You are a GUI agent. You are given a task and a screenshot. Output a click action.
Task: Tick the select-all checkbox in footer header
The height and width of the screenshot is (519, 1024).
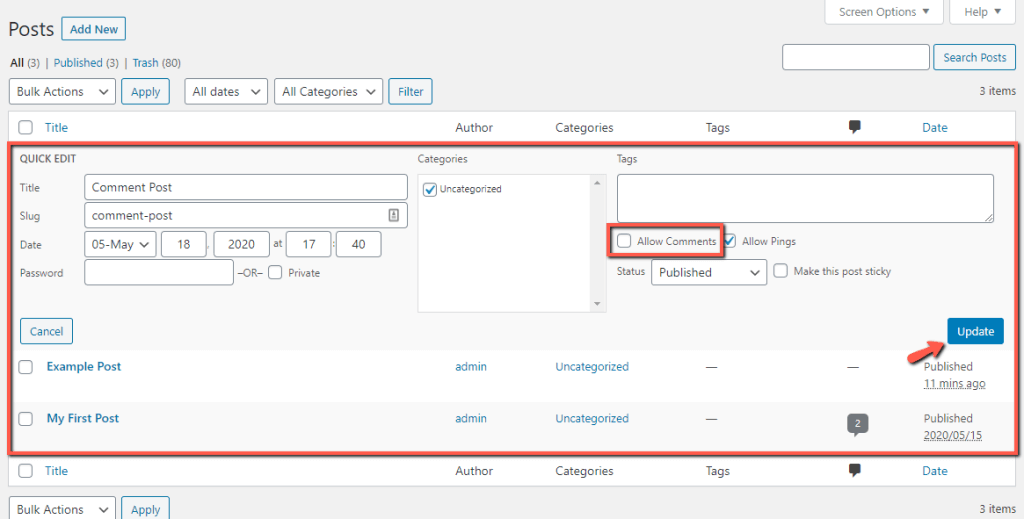pos(25,471)
